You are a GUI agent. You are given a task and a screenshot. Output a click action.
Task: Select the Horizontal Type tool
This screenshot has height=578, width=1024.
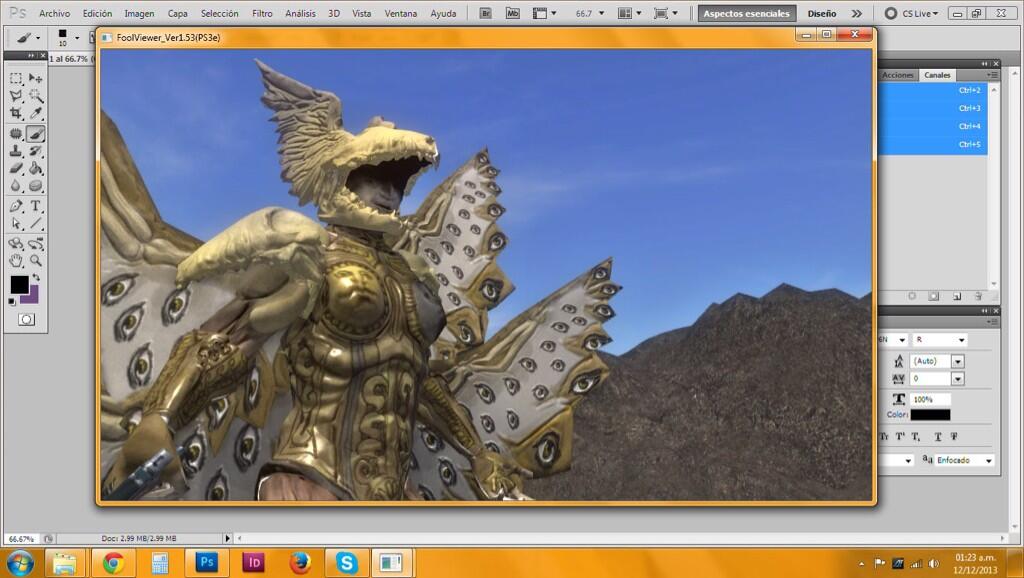[x=35, y=206]
